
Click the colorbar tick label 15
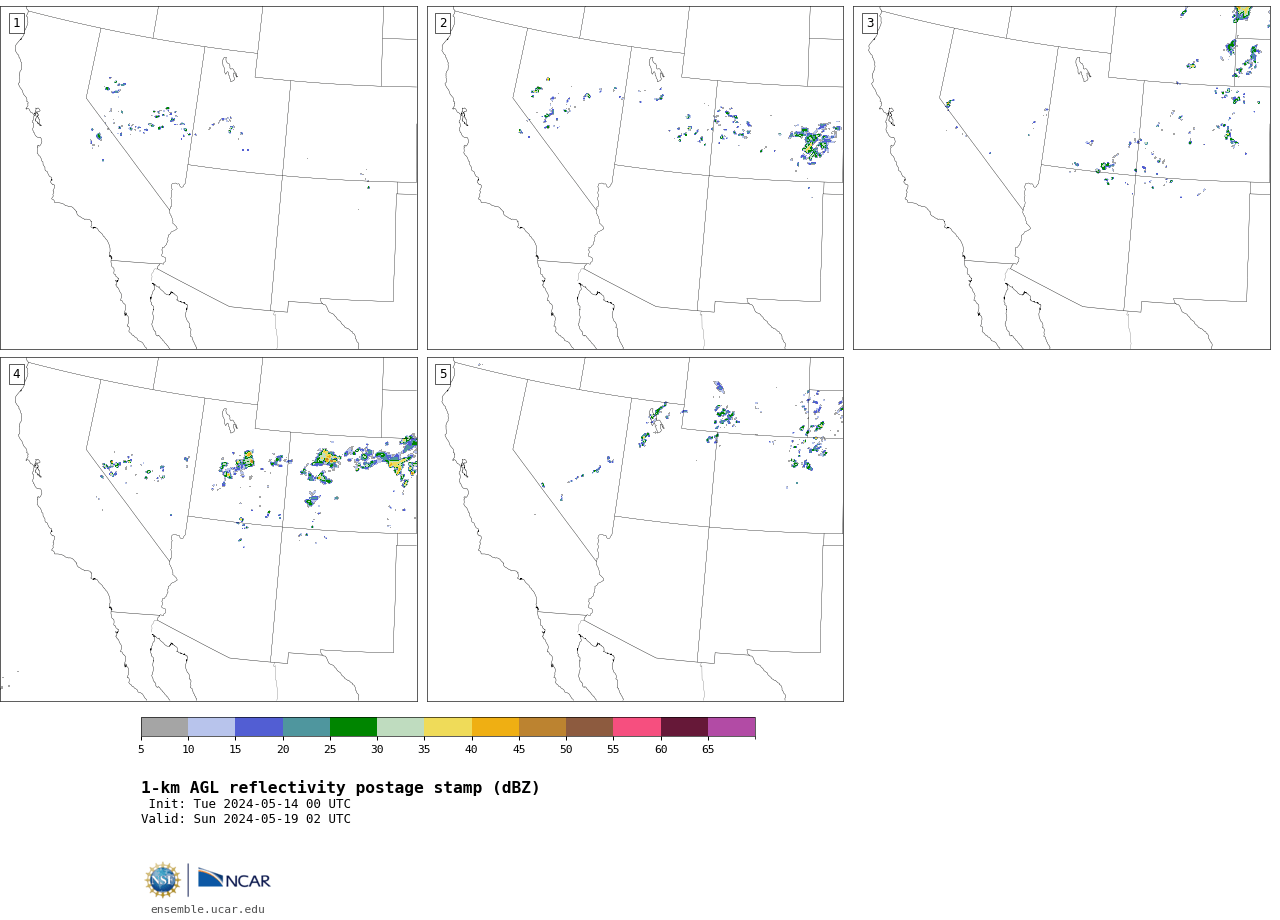point(235,749)
